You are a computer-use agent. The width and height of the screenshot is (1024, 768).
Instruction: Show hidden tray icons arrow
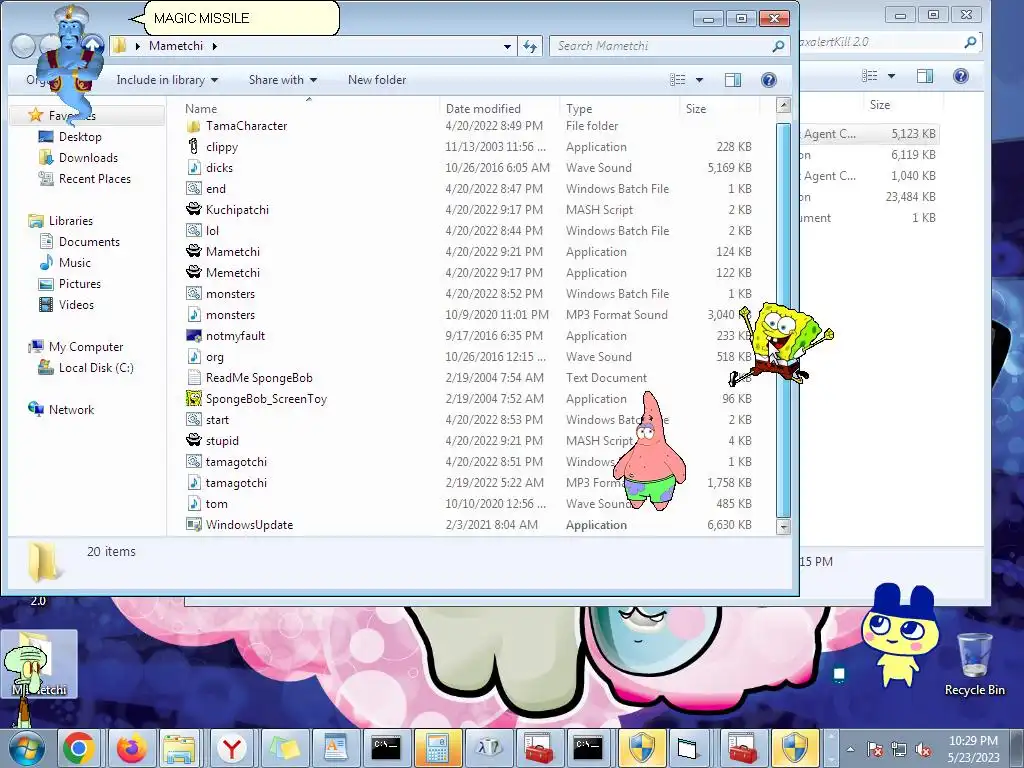pyautogui.click(x=850, y=749)
